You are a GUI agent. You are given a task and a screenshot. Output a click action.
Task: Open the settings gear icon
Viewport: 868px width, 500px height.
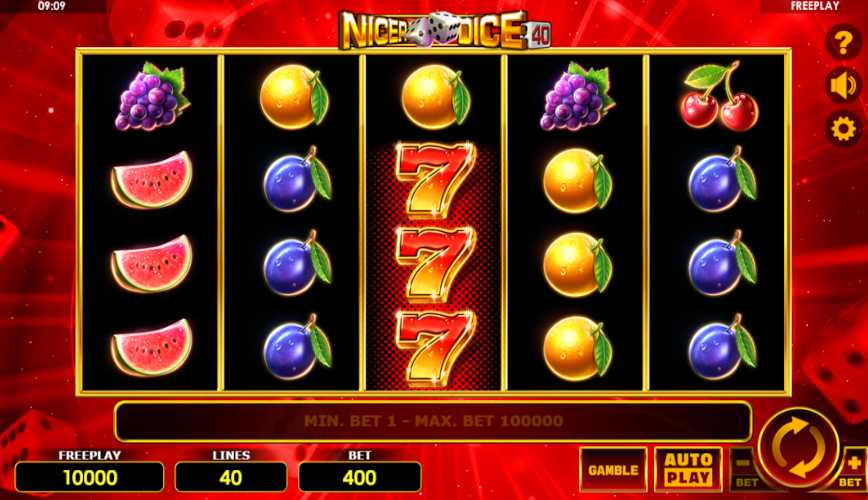point(843,129)
